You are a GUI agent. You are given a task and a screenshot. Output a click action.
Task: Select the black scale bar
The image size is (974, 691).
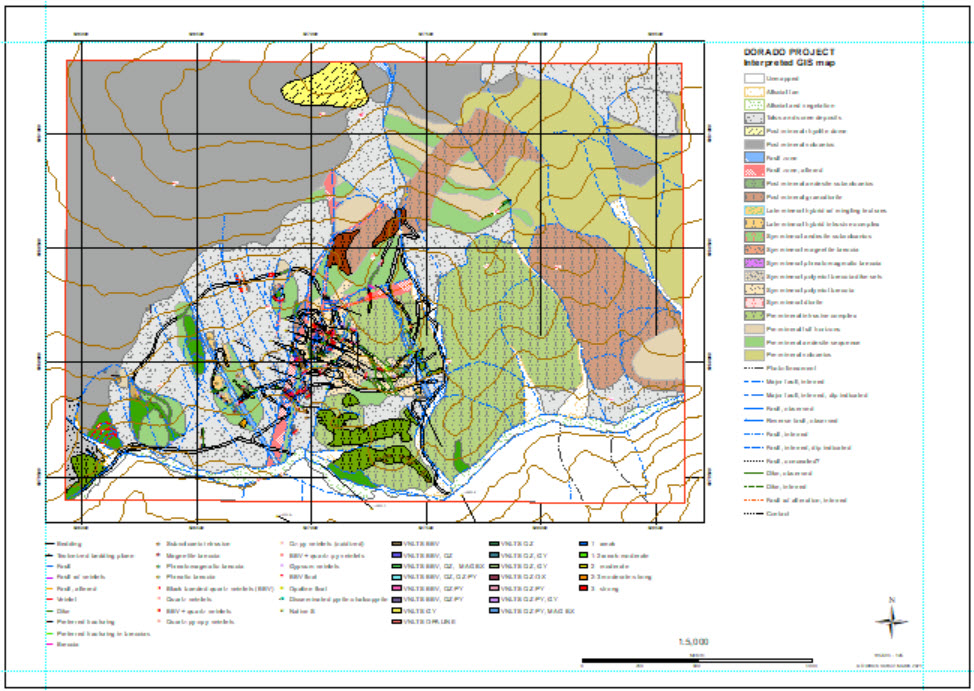698,659
